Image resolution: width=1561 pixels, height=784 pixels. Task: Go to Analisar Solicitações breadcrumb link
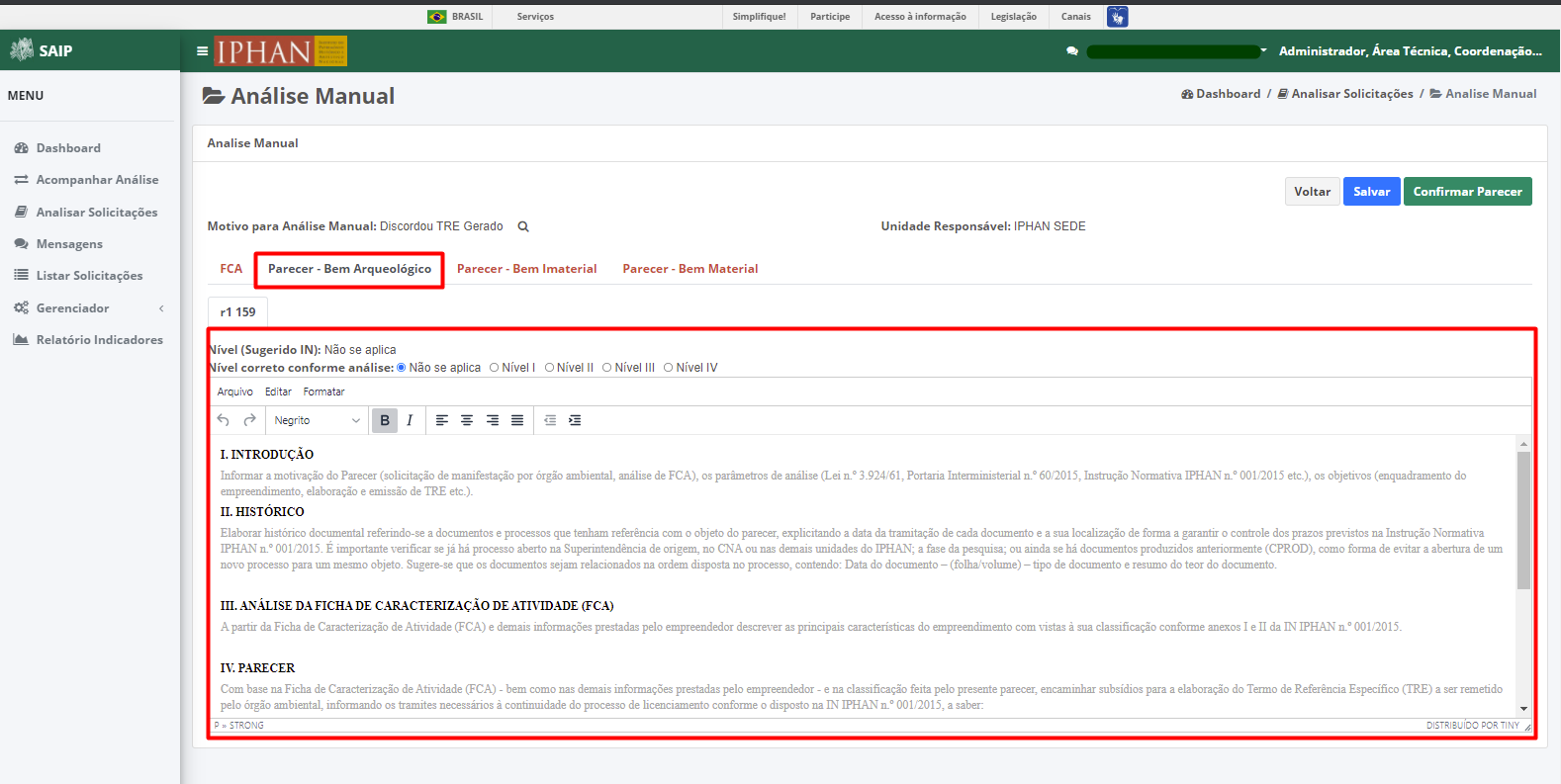[x=1345, y=94]
